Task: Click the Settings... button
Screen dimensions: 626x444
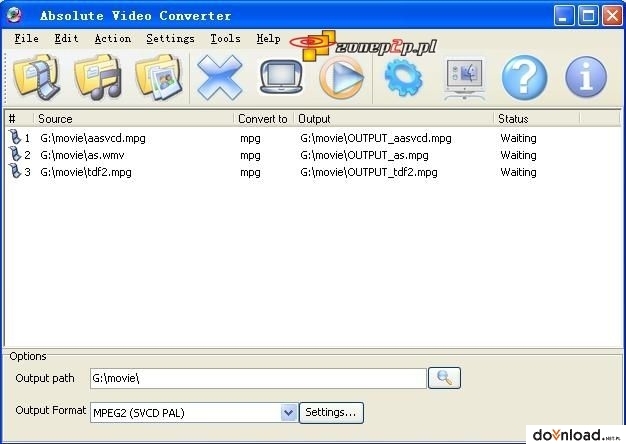Action: tap(331, 412)
